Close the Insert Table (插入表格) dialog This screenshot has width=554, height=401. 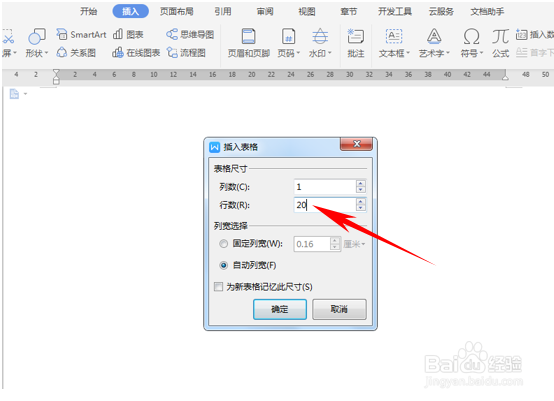(x=356, y=144)
